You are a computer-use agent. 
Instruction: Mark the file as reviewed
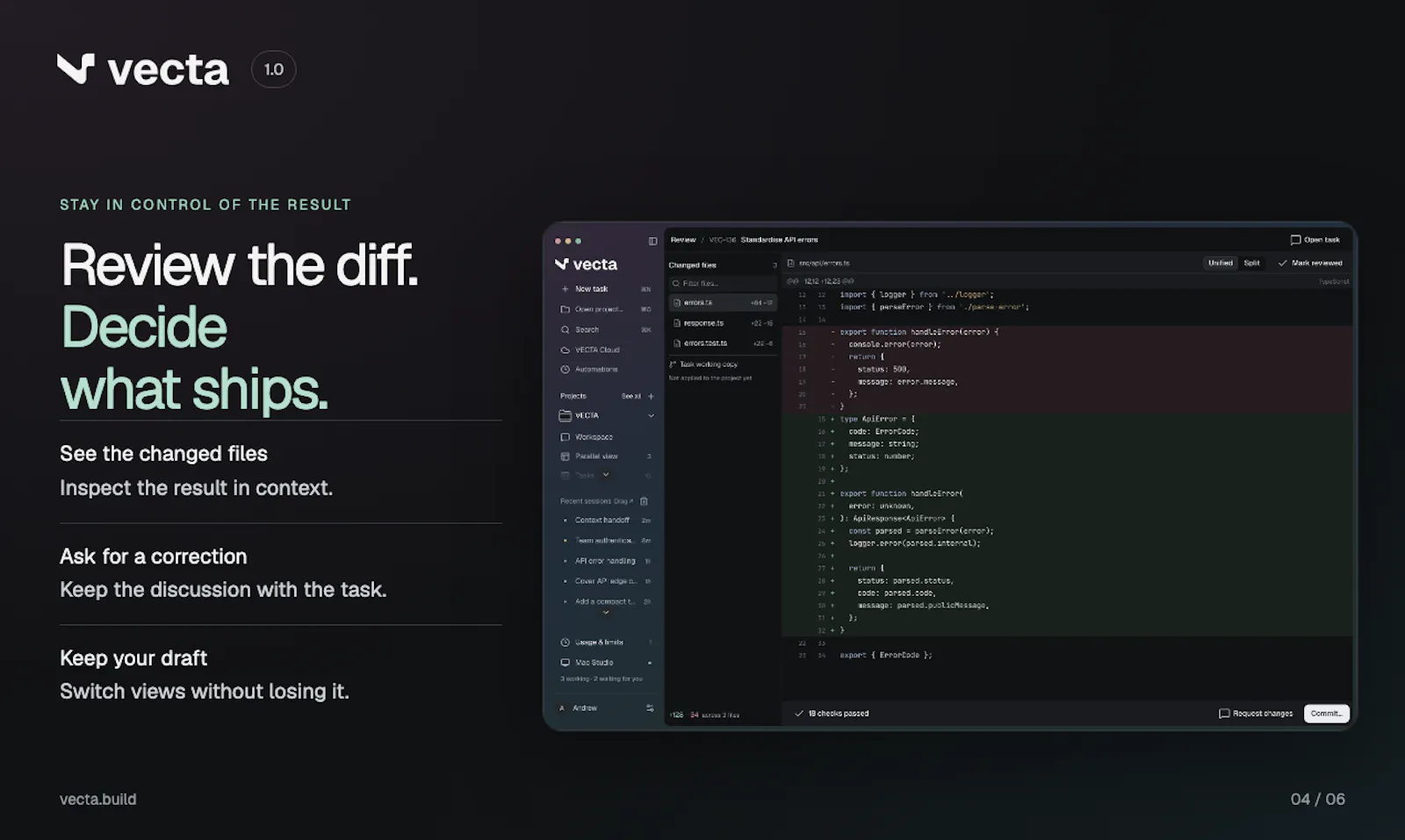(1309, 262)
